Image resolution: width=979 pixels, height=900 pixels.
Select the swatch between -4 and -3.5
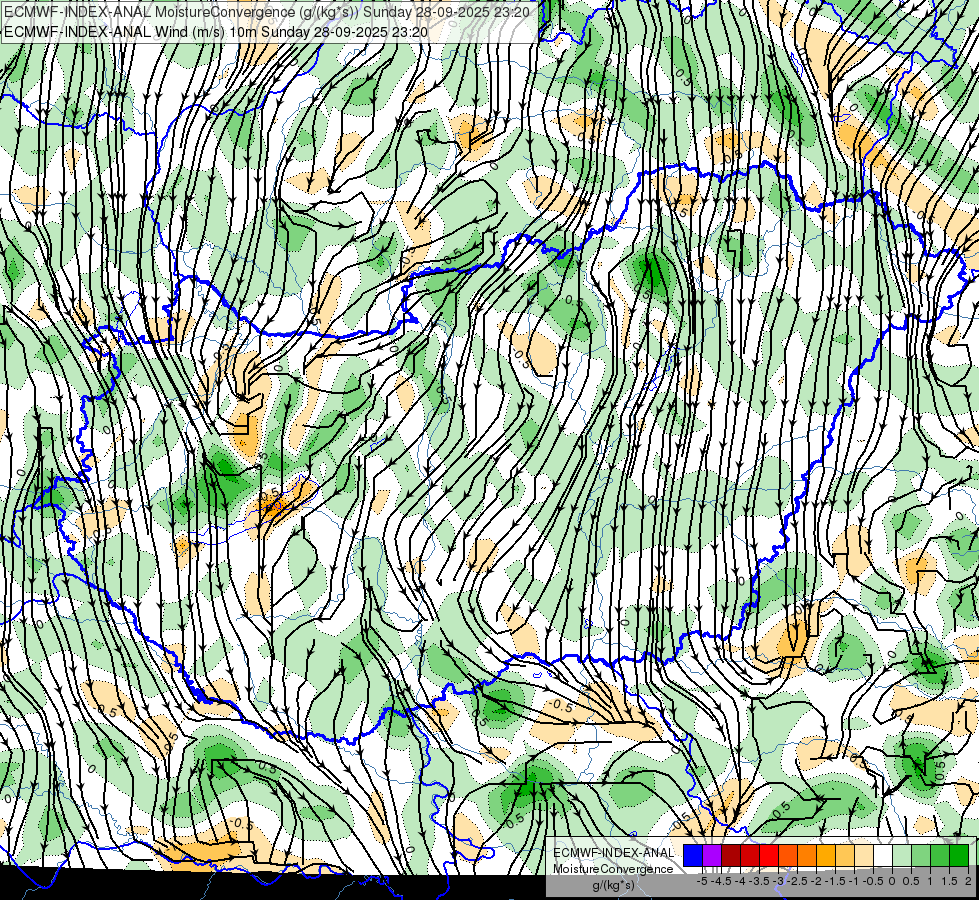click(x=750, y=856)
